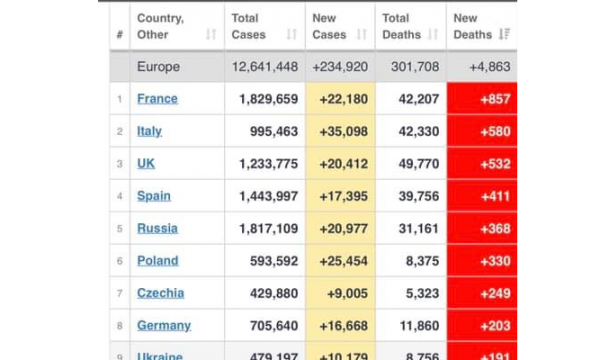This screenshot has height=360, width=600.
Task: Click the # column header
Action: tap(119, 34)
